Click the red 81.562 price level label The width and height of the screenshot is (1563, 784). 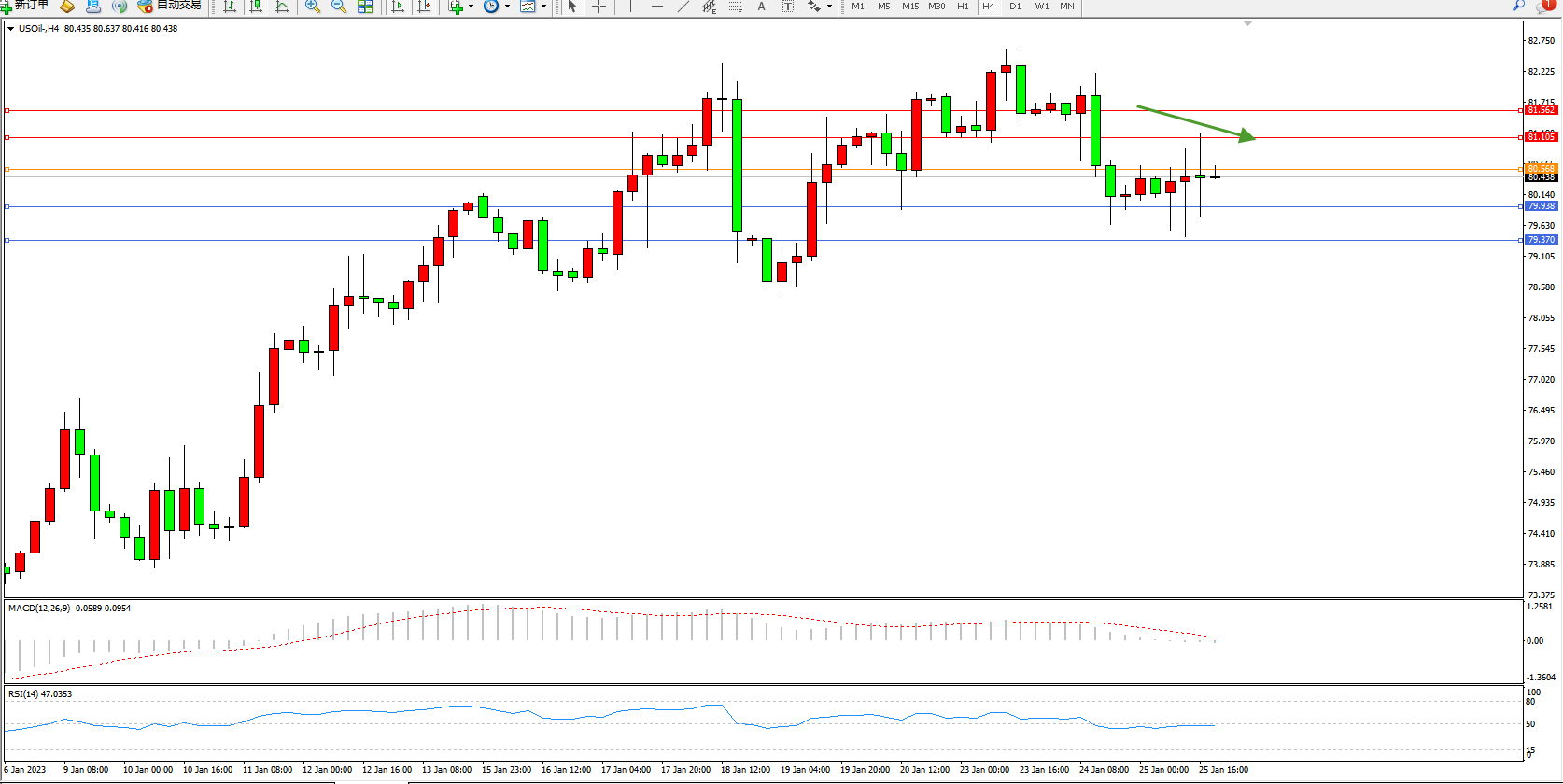[x=1541, y=110]
